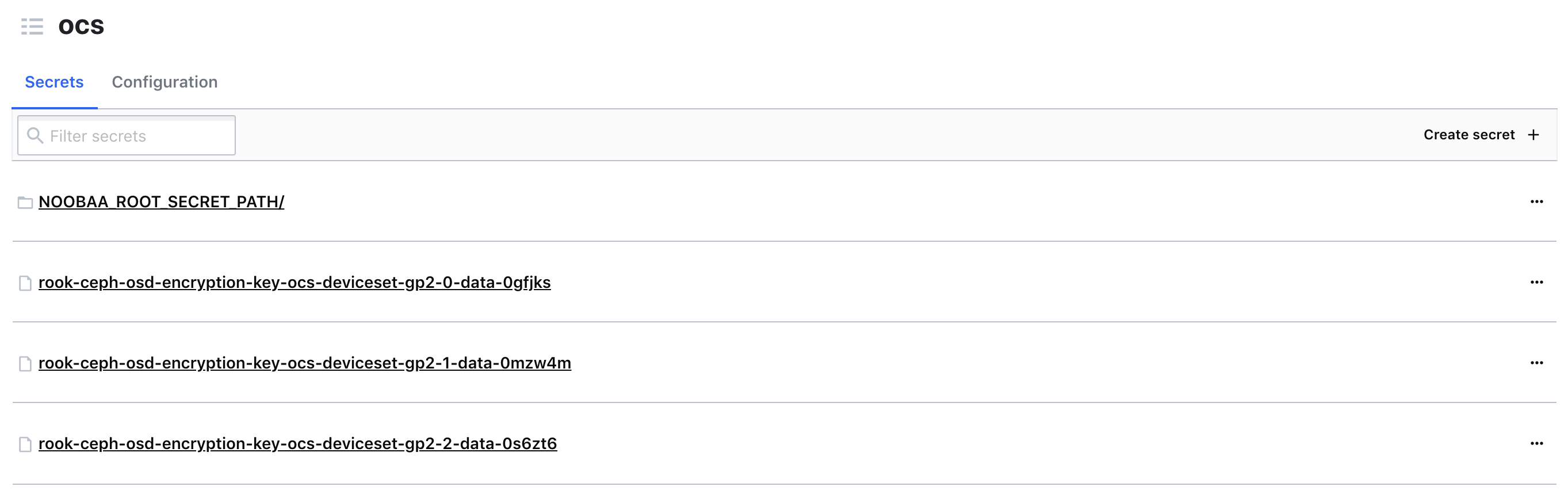The width and height of the screenshot is (1568, 494).
Task: Click the folder icon for NOOBAA_ROOT_SECRET_PATH
Action: 25,202
